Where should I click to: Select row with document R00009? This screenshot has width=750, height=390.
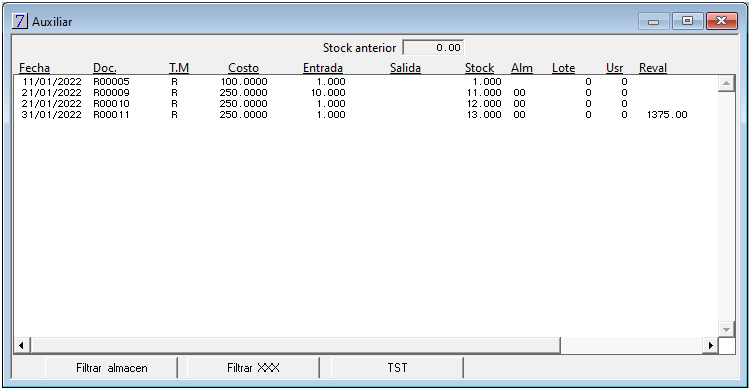[366, 93]
